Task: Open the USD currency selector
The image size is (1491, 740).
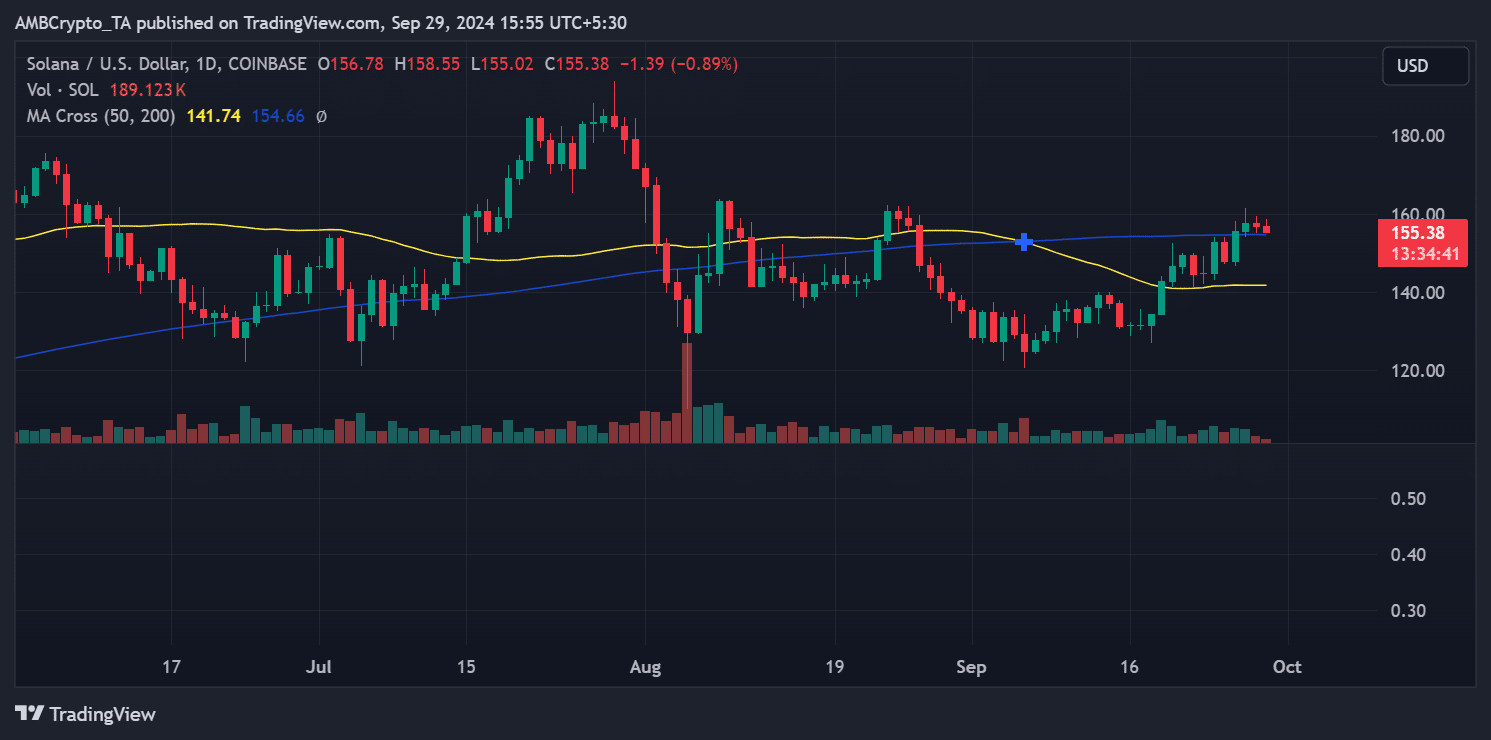Action: [1425, 65]
